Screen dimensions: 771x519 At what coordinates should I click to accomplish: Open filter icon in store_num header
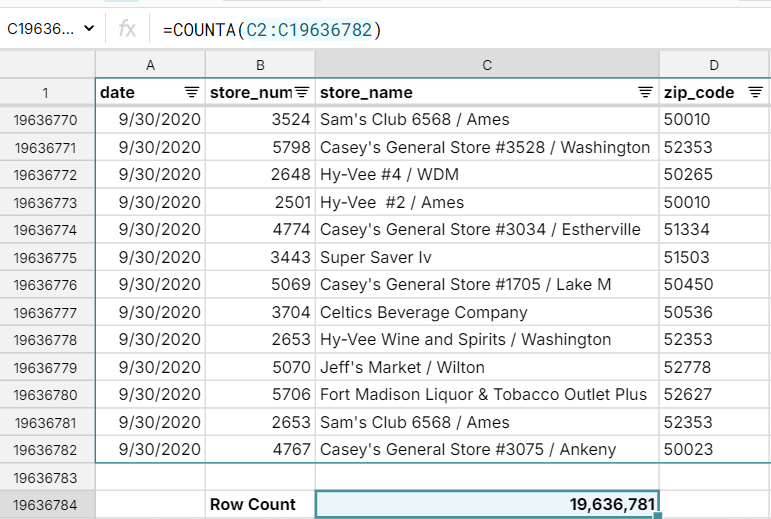click(301, 92)
